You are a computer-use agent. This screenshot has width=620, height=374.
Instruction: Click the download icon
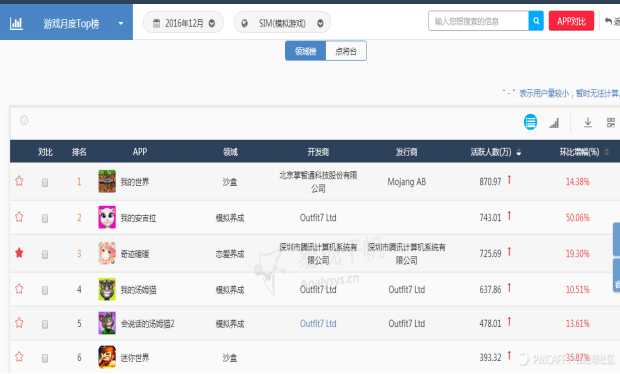pos(588,123)
